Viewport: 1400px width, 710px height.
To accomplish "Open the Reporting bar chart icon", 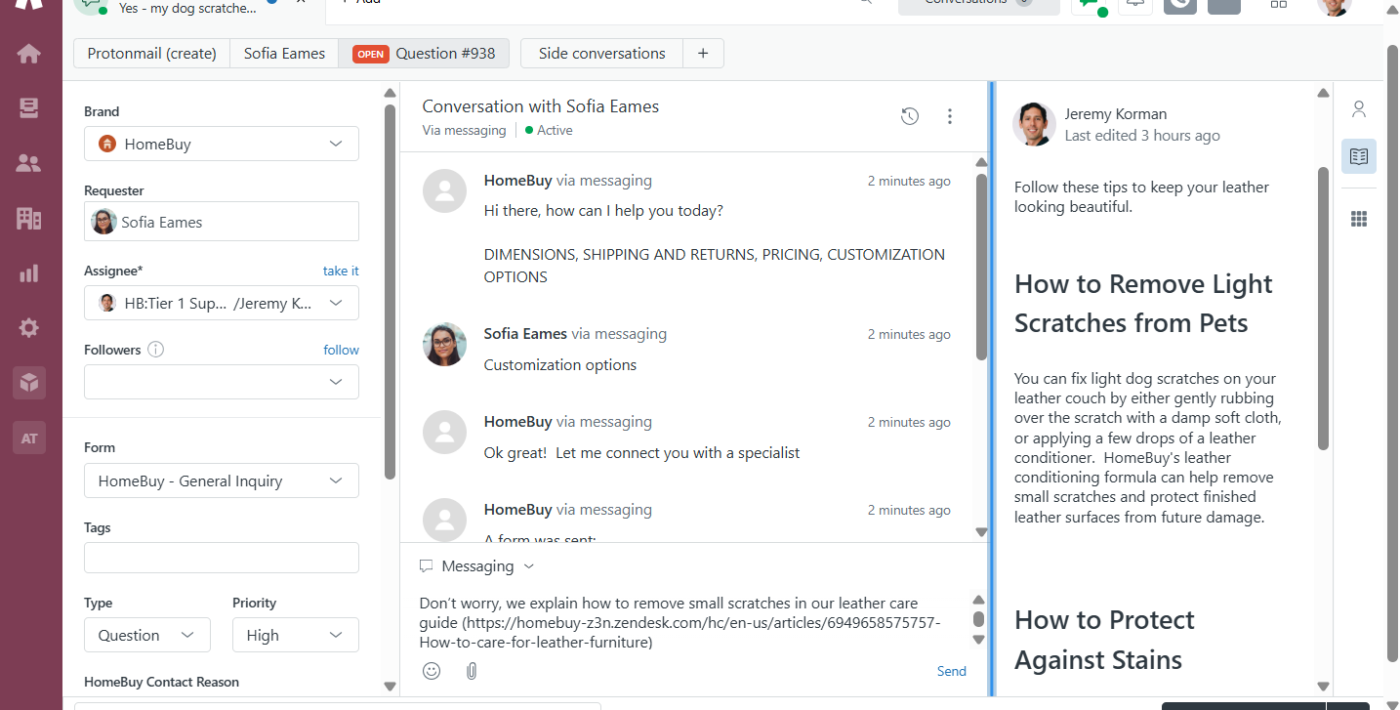I will coord(29,273).
